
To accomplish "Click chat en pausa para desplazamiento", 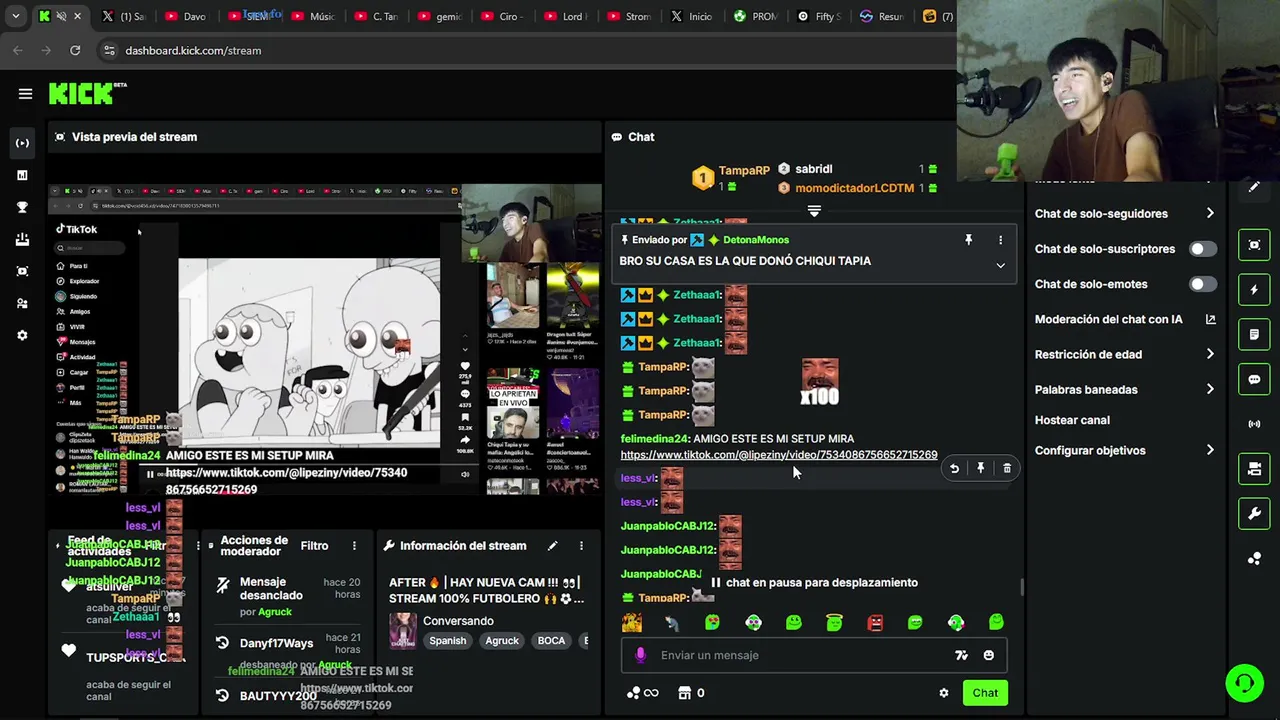I will [814, 582].
